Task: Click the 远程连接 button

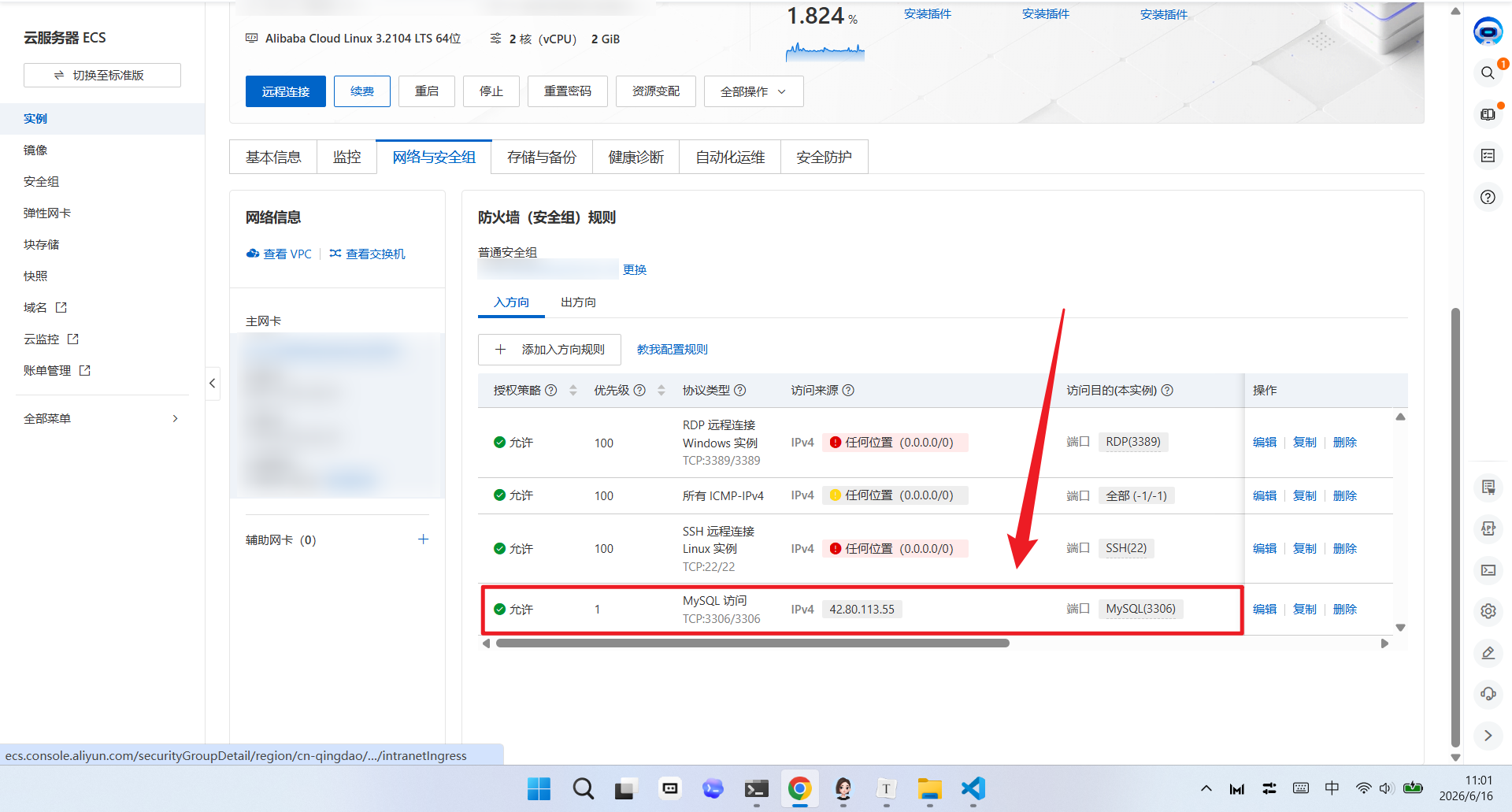Action: 286,91
